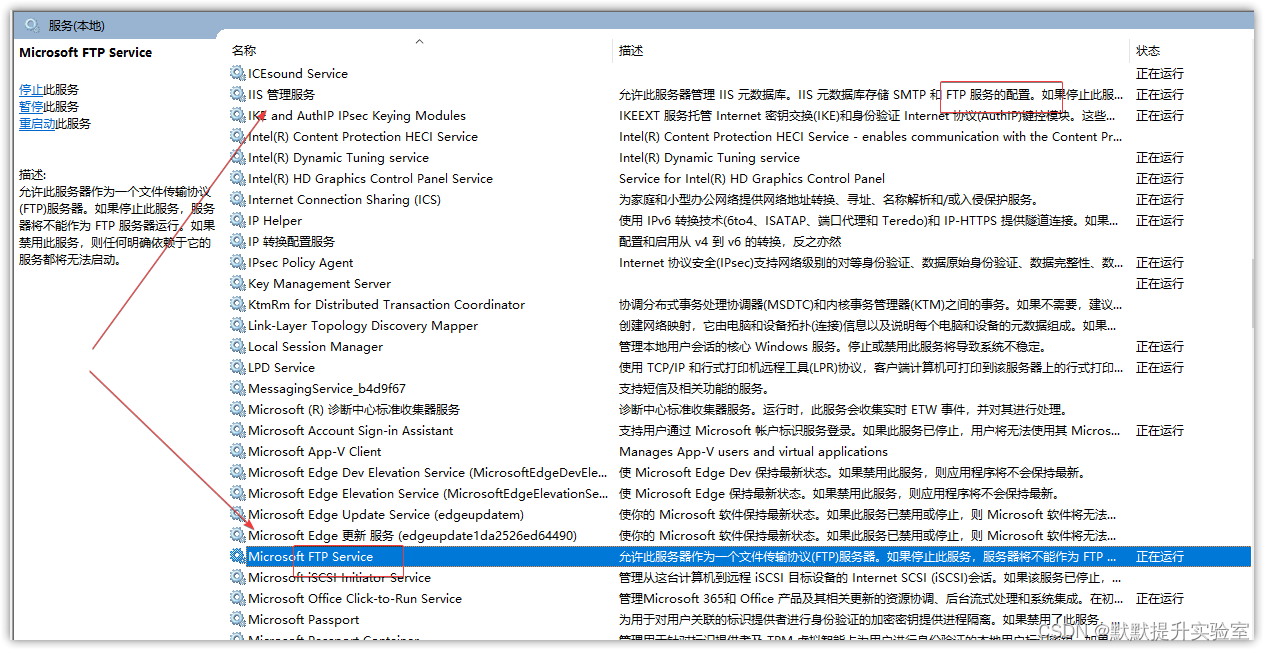Screen dimensions: 1264x650
Task: Click the Service for Intel(R) HD Graphics description
Action: (x=752, y=178)
